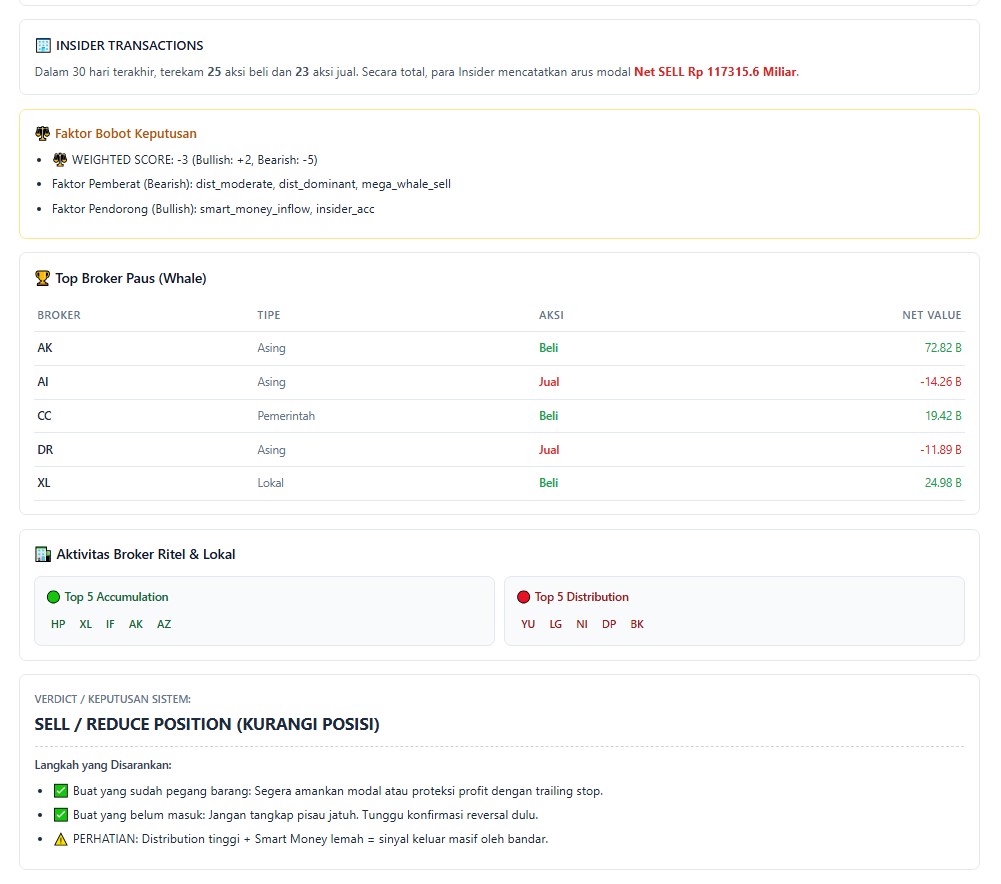Click the building icon beside INSIDER TRANSACTIONS
The width and height of the screenshot is (1001, 884).
pyautogui.click(x=43, y=46)
